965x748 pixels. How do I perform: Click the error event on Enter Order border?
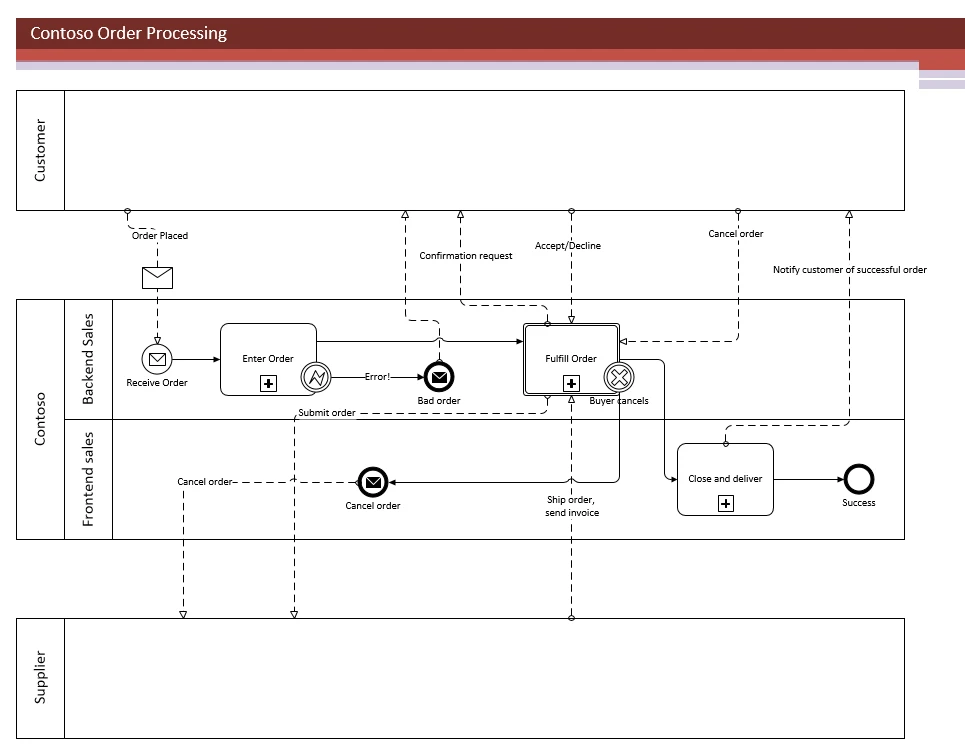point(315,378)
